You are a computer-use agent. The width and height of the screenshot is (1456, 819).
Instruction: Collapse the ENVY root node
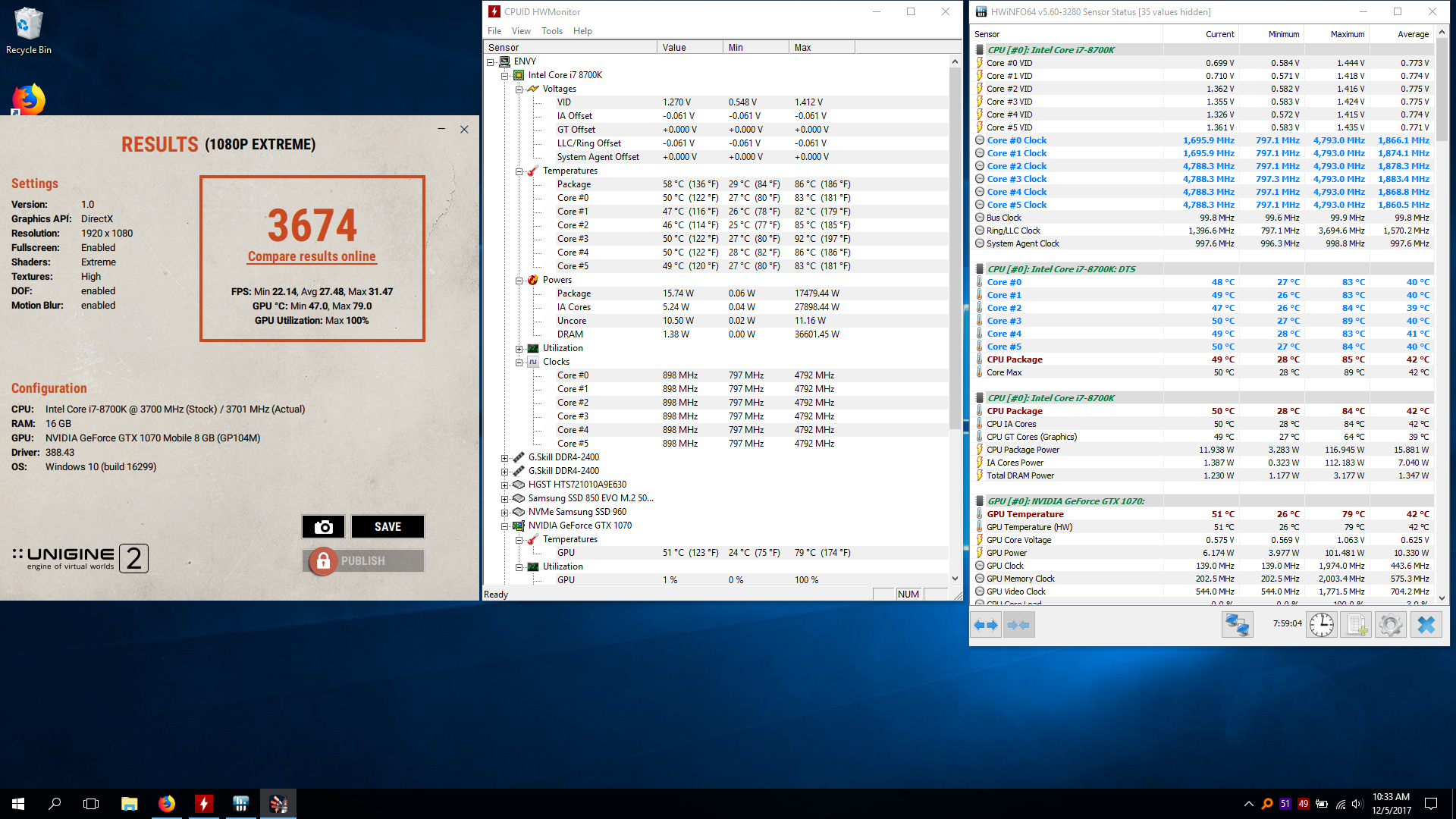(491, 62)
